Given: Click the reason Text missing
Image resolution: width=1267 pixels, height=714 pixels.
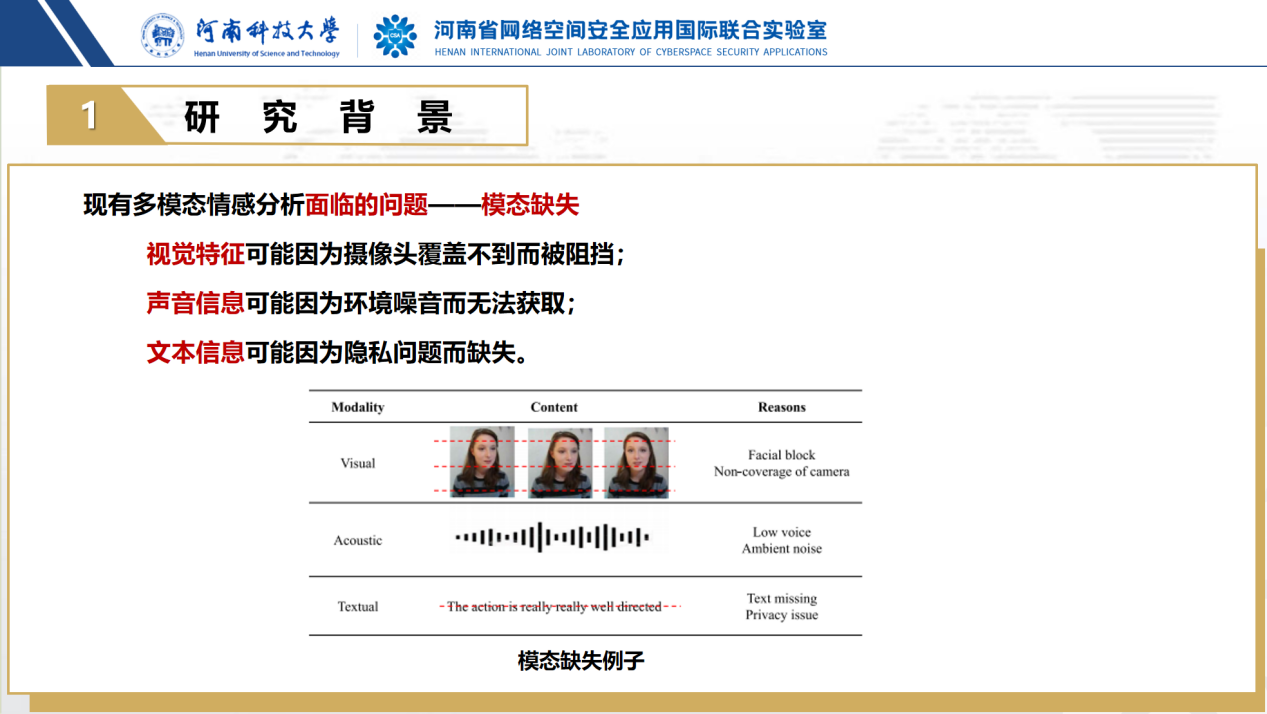Looking at the screenshot, I should [782, 598].
